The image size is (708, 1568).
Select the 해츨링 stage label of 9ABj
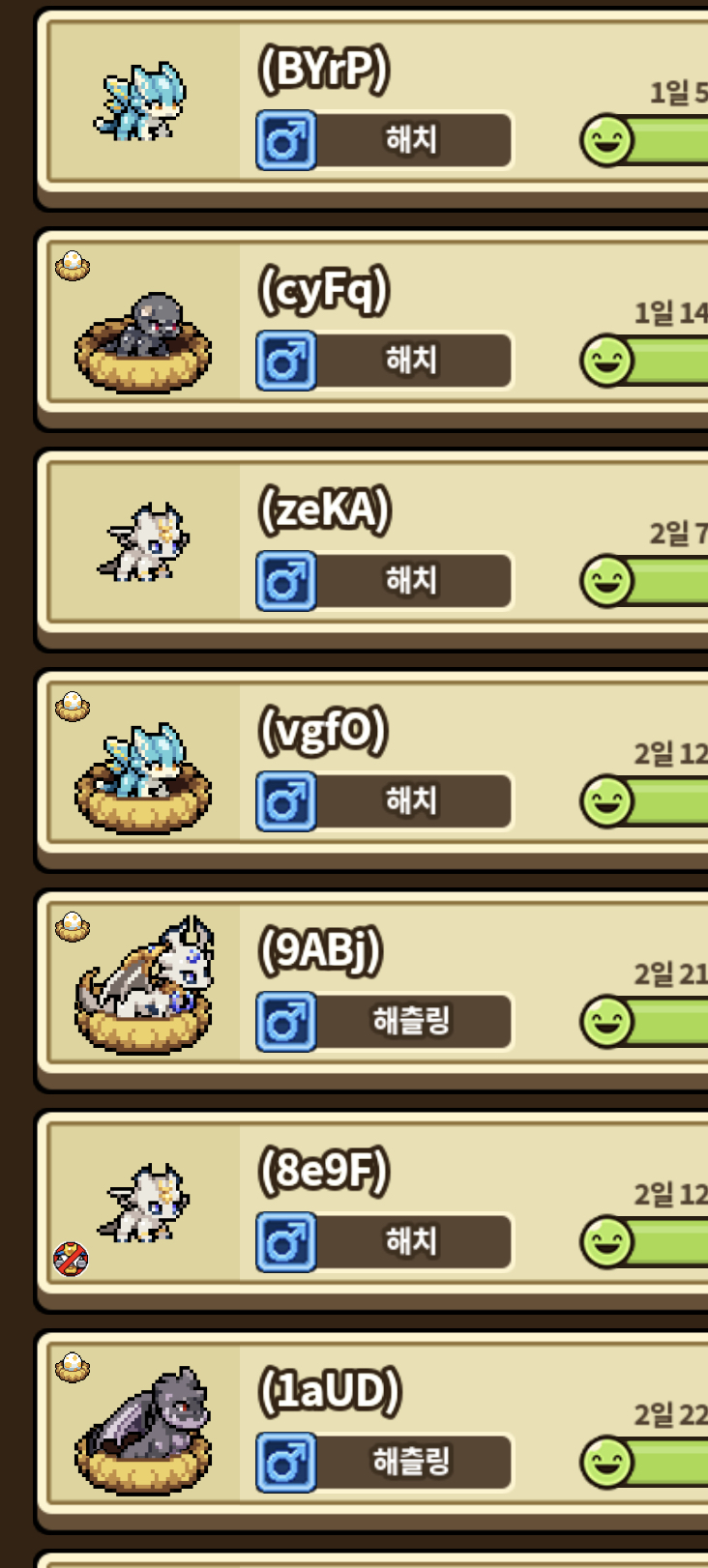pos(412,1021)
